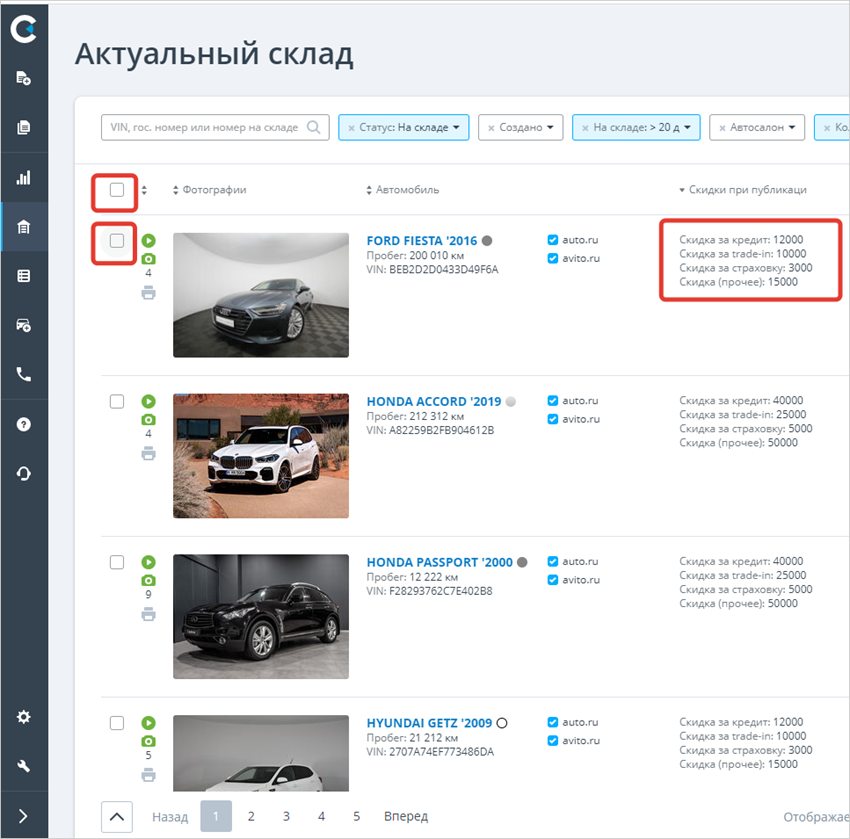Click green play icon for Ford Fiesta
This screenshot has width=850, height=839.
(149, 240)
